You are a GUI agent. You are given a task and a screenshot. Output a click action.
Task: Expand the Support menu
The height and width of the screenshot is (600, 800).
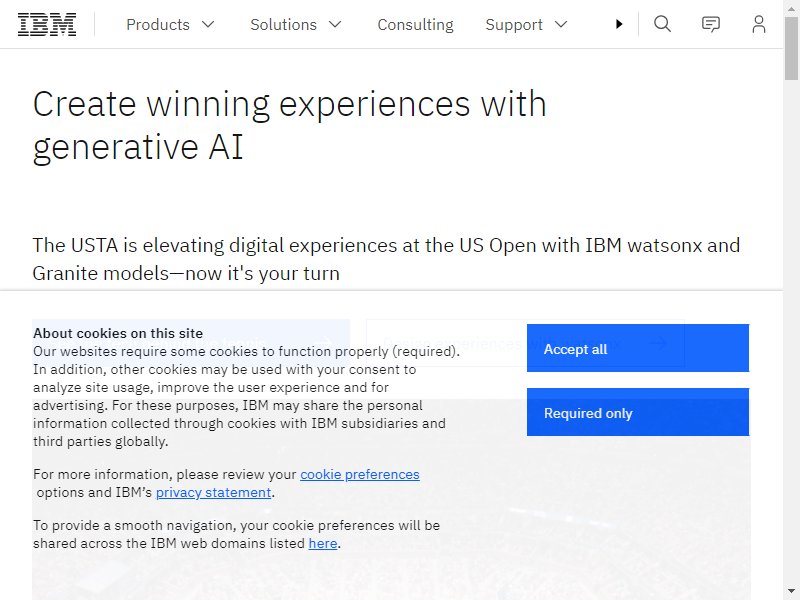(526, 24)
